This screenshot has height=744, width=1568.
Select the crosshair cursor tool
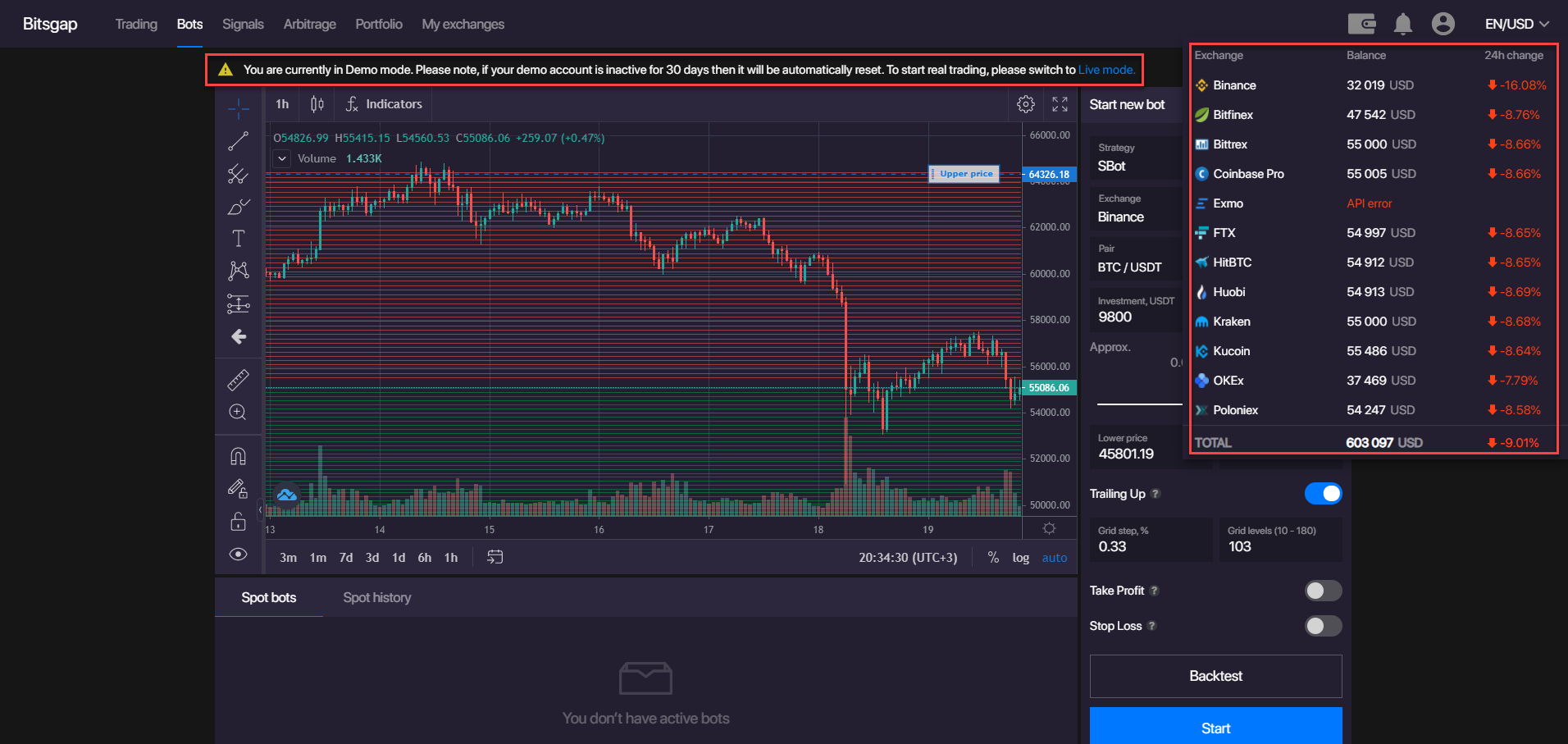click(239, 107)
